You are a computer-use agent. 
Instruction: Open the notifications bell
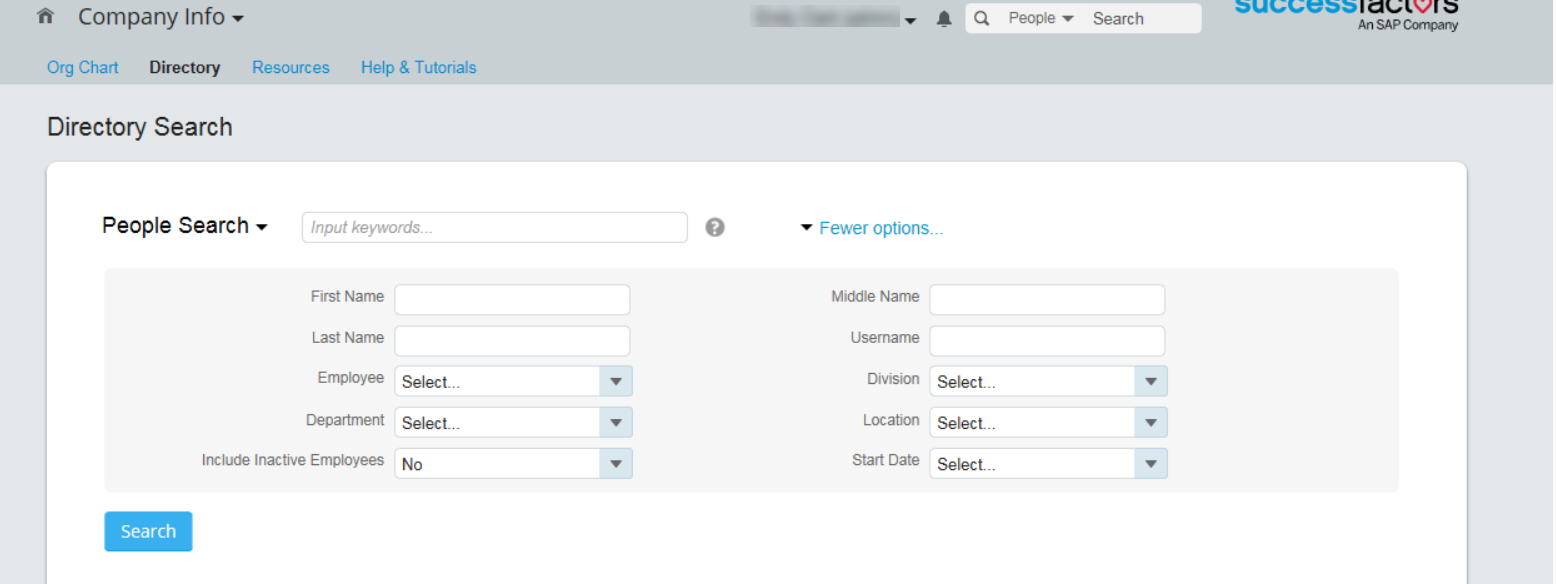point(944,19)
